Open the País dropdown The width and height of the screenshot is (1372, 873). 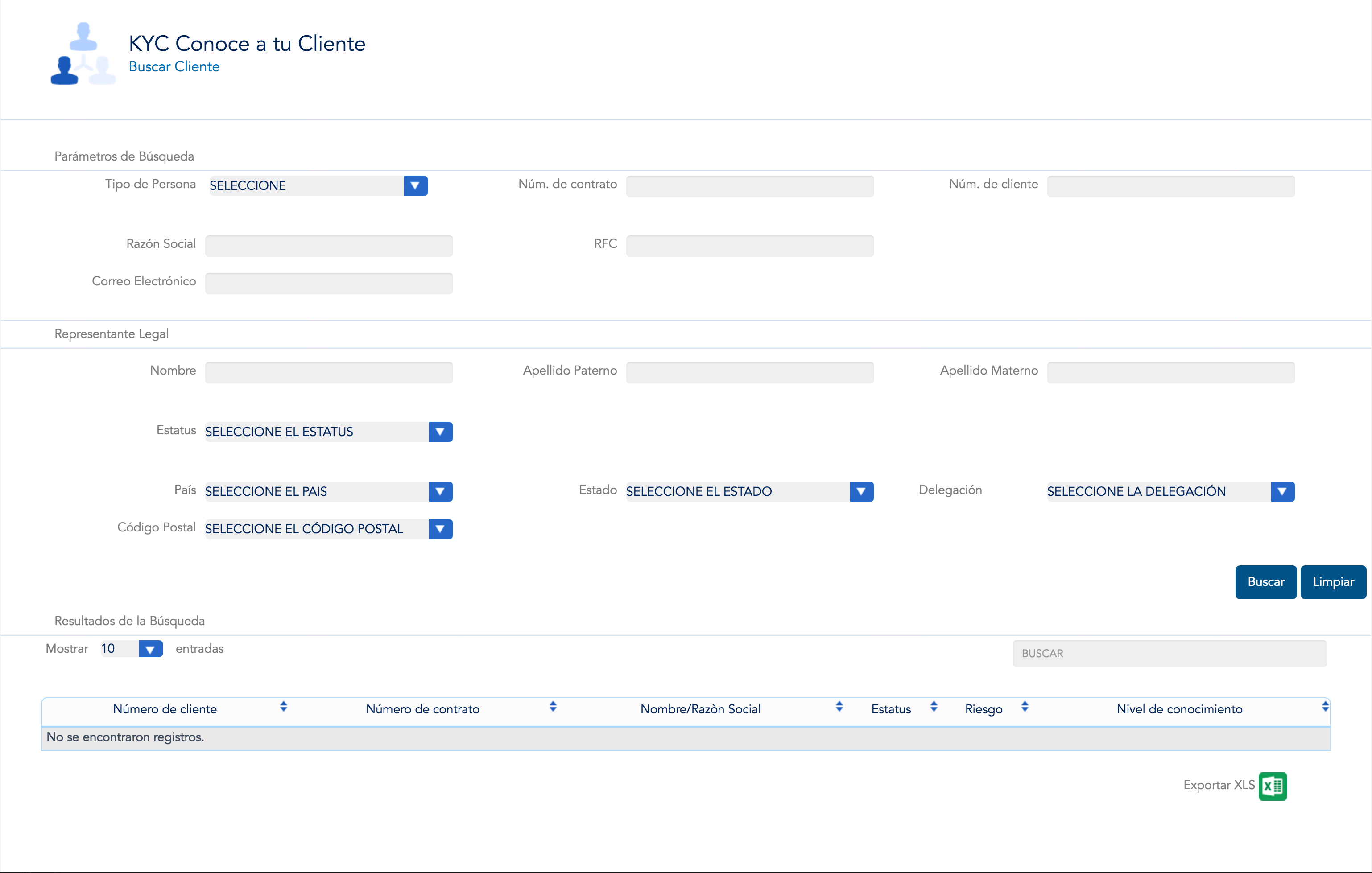click(329, 491)
